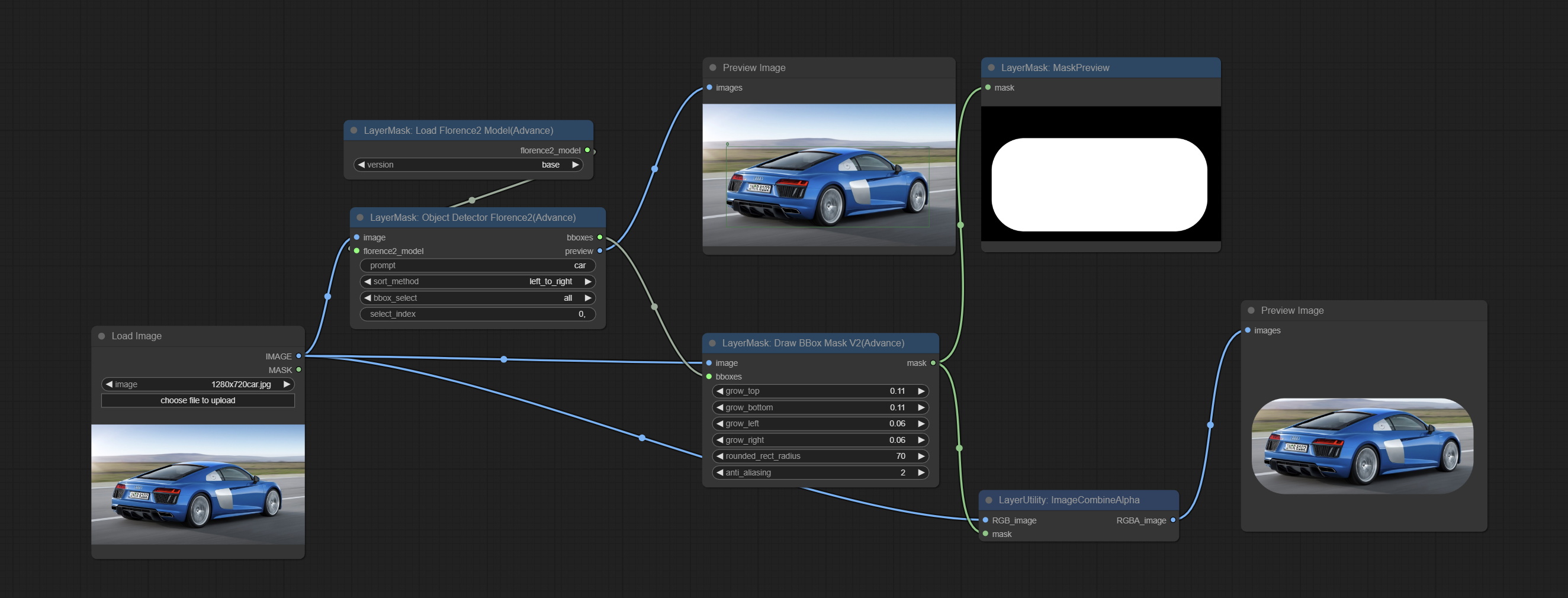Screen dimensions: 1568x598
Task: Click the florence2_model output port
Action: click(587, 150)
